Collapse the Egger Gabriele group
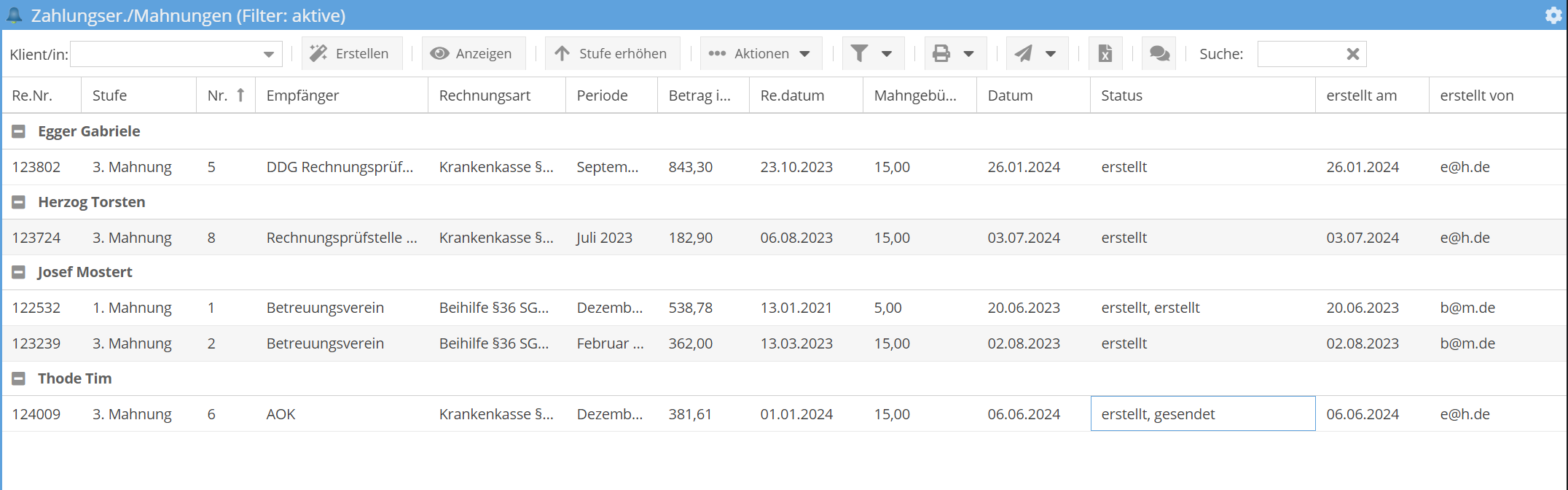The width and height of the screenshot is (1568, 490). (19, 131)
